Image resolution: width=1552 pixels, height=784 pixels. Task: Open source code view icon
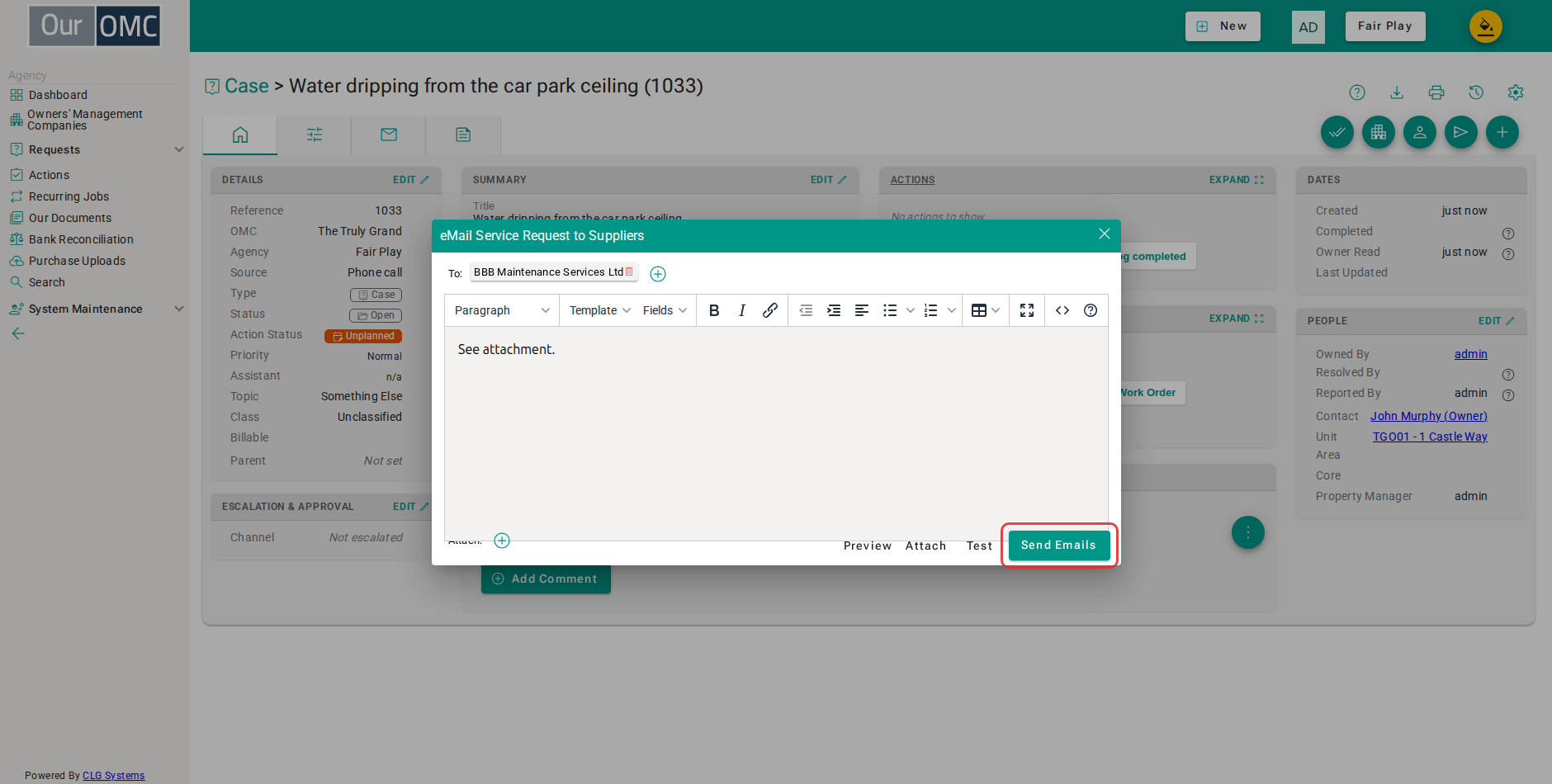point(1062,310)
